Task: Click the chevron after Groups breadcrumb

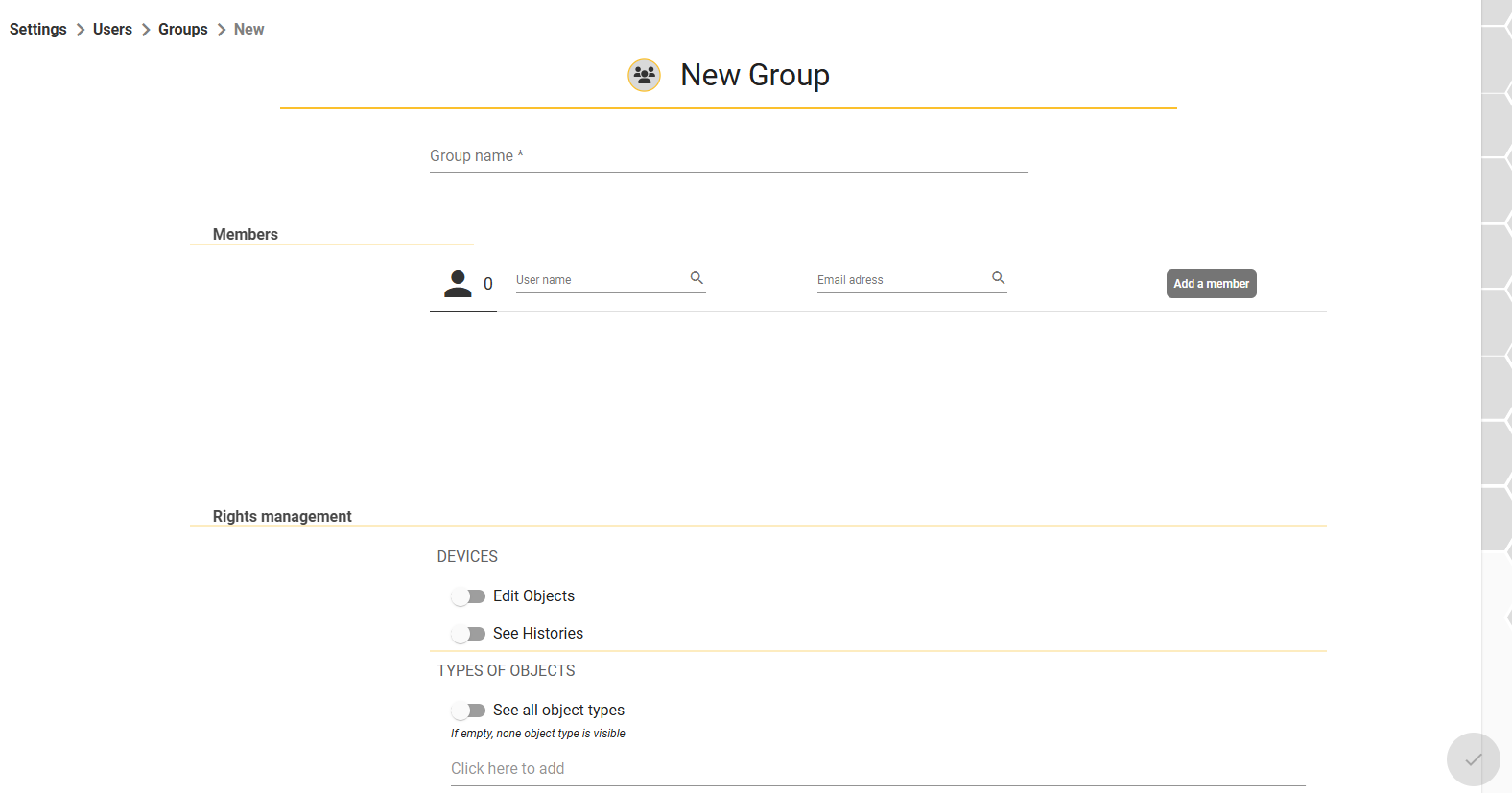Action: [222, 30]
